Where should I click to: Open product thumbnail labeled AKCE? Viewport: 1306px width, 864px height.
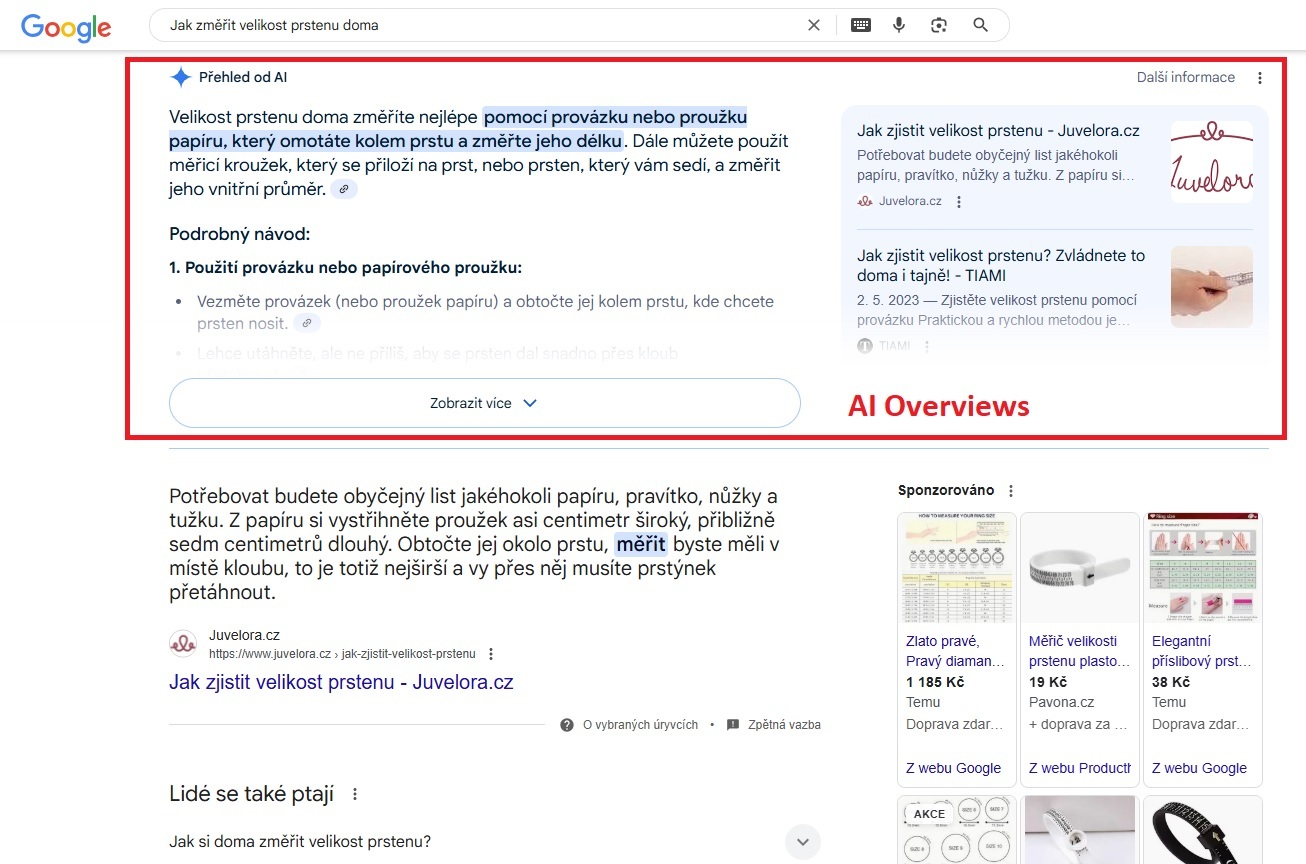coord(957,830)
